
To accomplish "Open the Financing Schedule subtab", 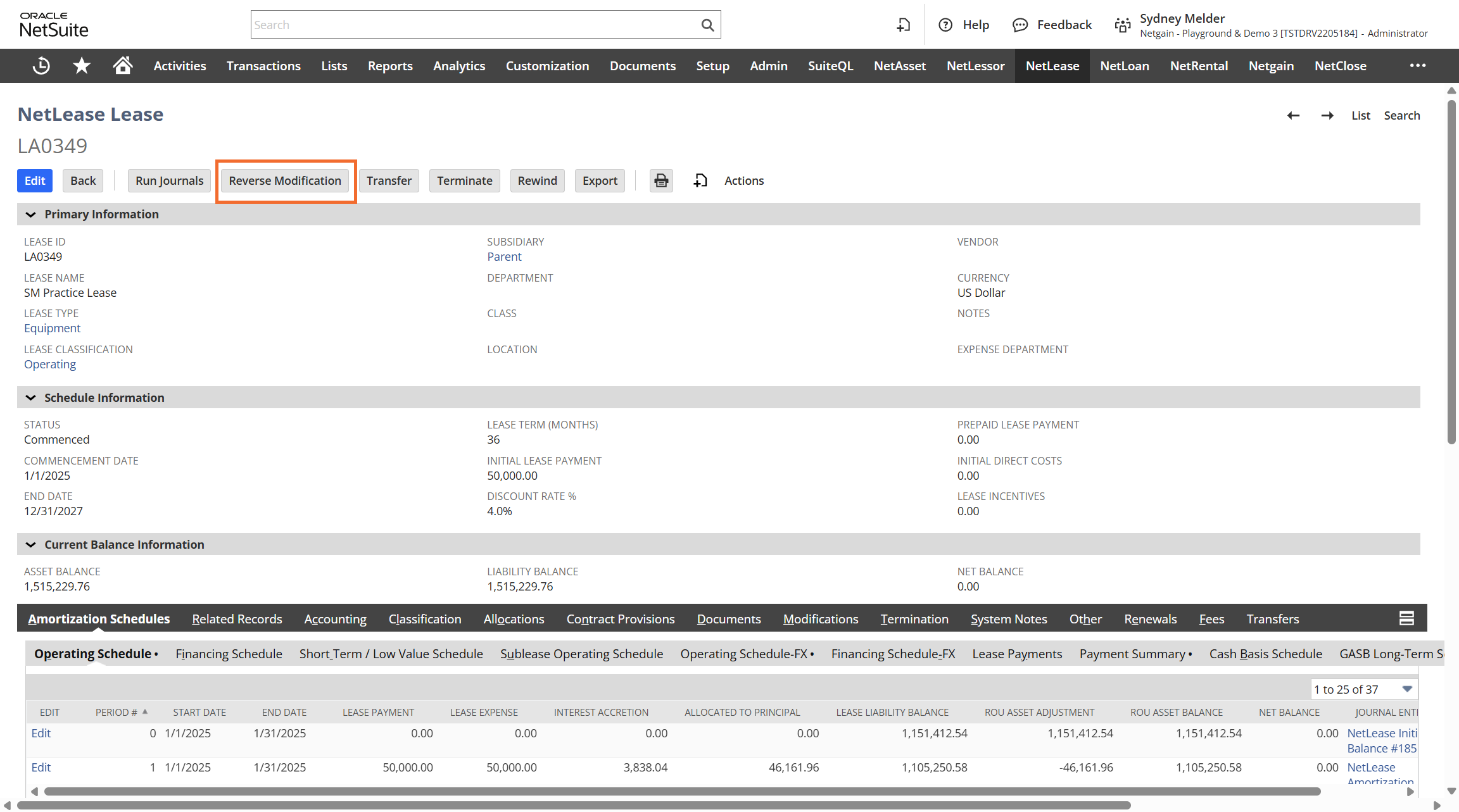I will click(229, 654).
